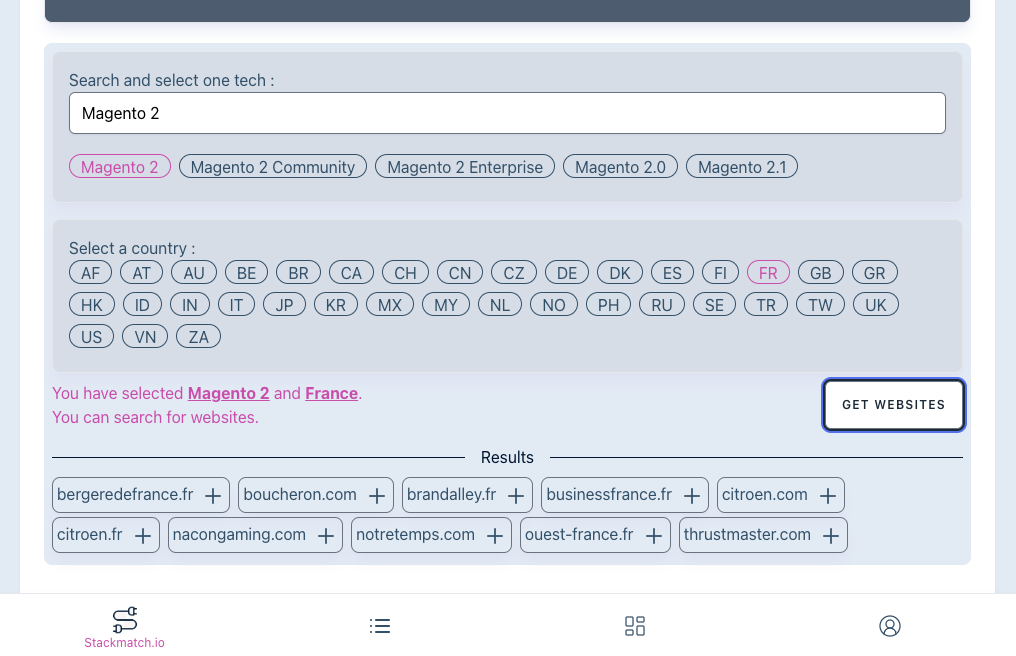Click the Get Websites button
This screenshot has width=1016, height=656.
click(894, 404)
